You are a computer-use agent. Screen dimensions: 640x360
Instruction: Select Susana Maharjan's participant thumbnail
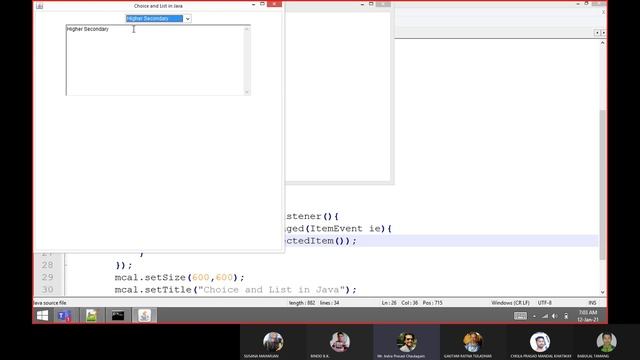tap(273, 342)
